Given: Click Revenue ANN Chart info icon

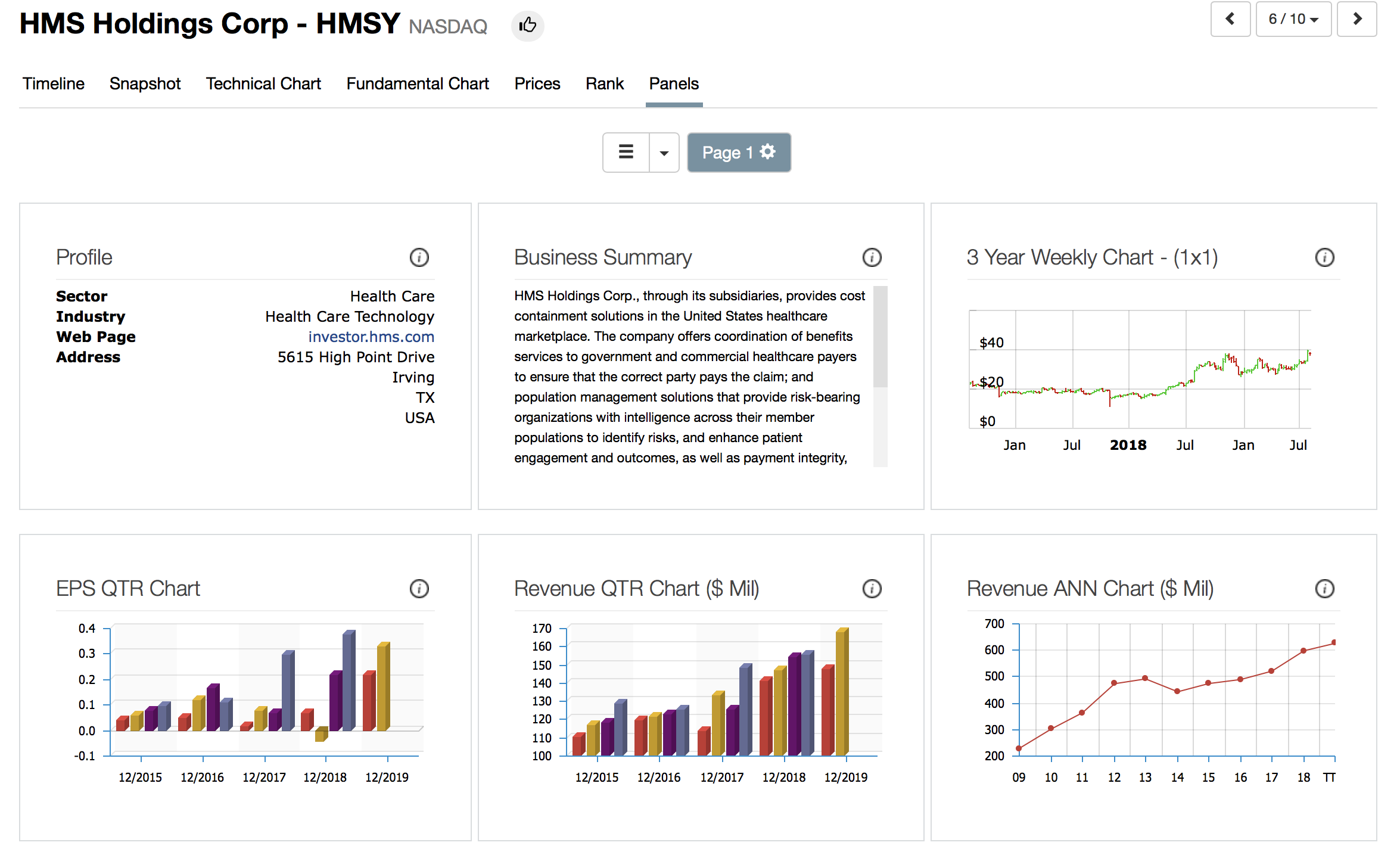Looking at the screenshot, I should pos(1324,589).
